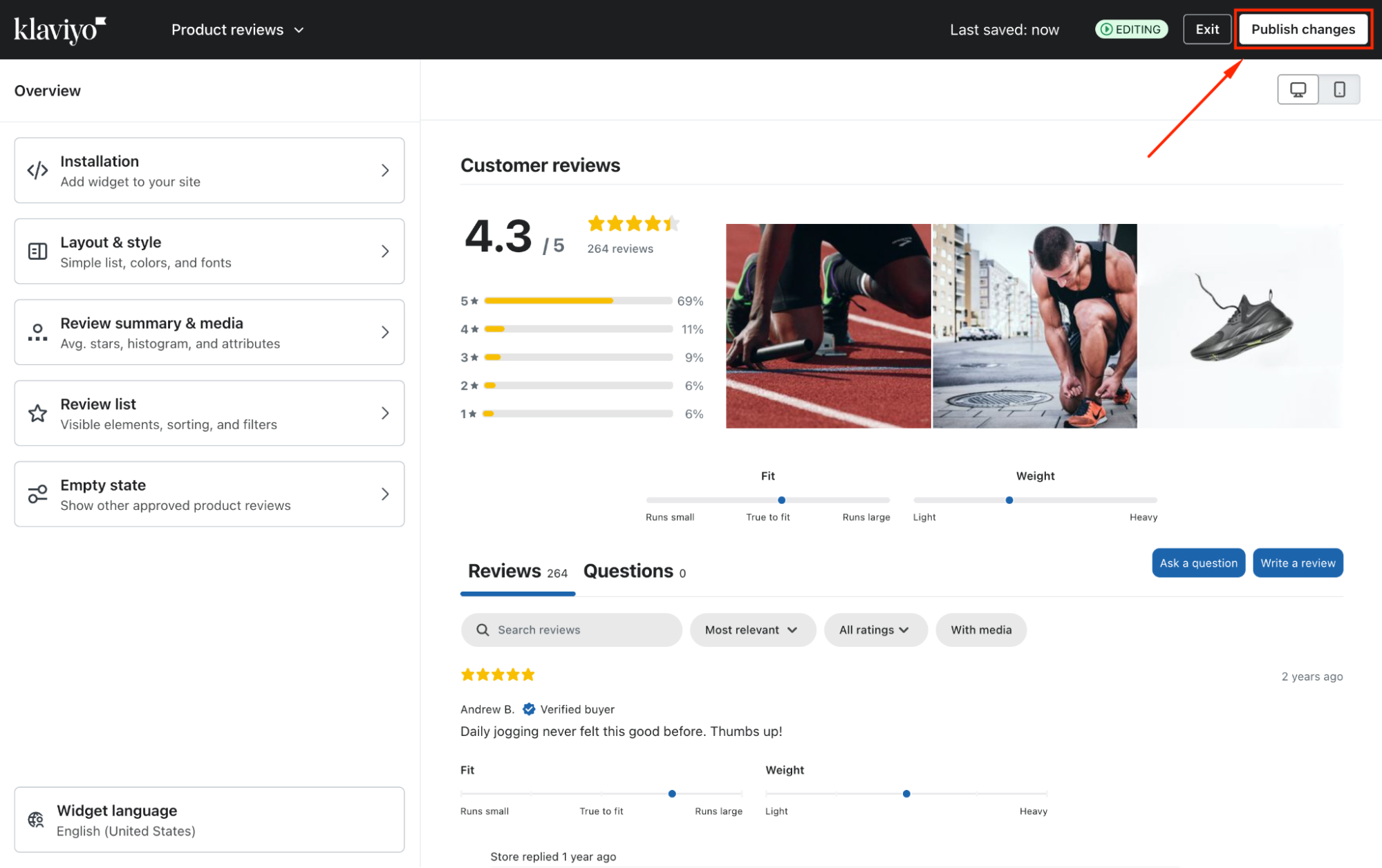Click the Empty state sliders icon
The width and height of the screenshot is (1382, 868).
[37, 494]
